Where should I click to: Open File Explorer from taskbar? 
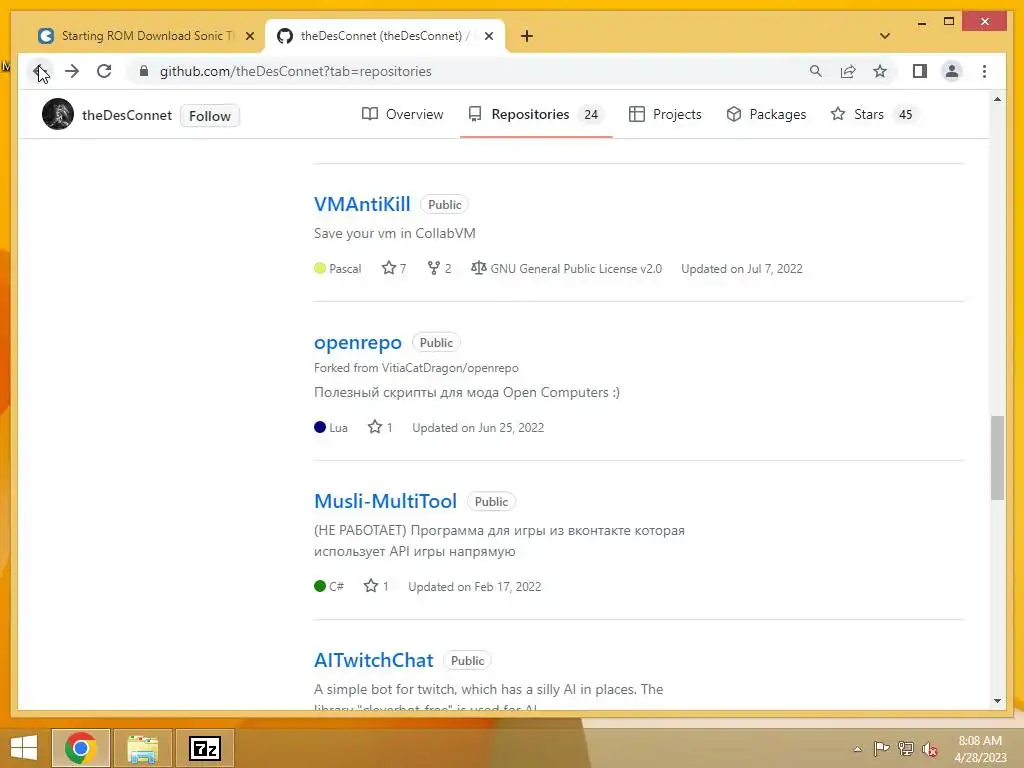[142, 748]
